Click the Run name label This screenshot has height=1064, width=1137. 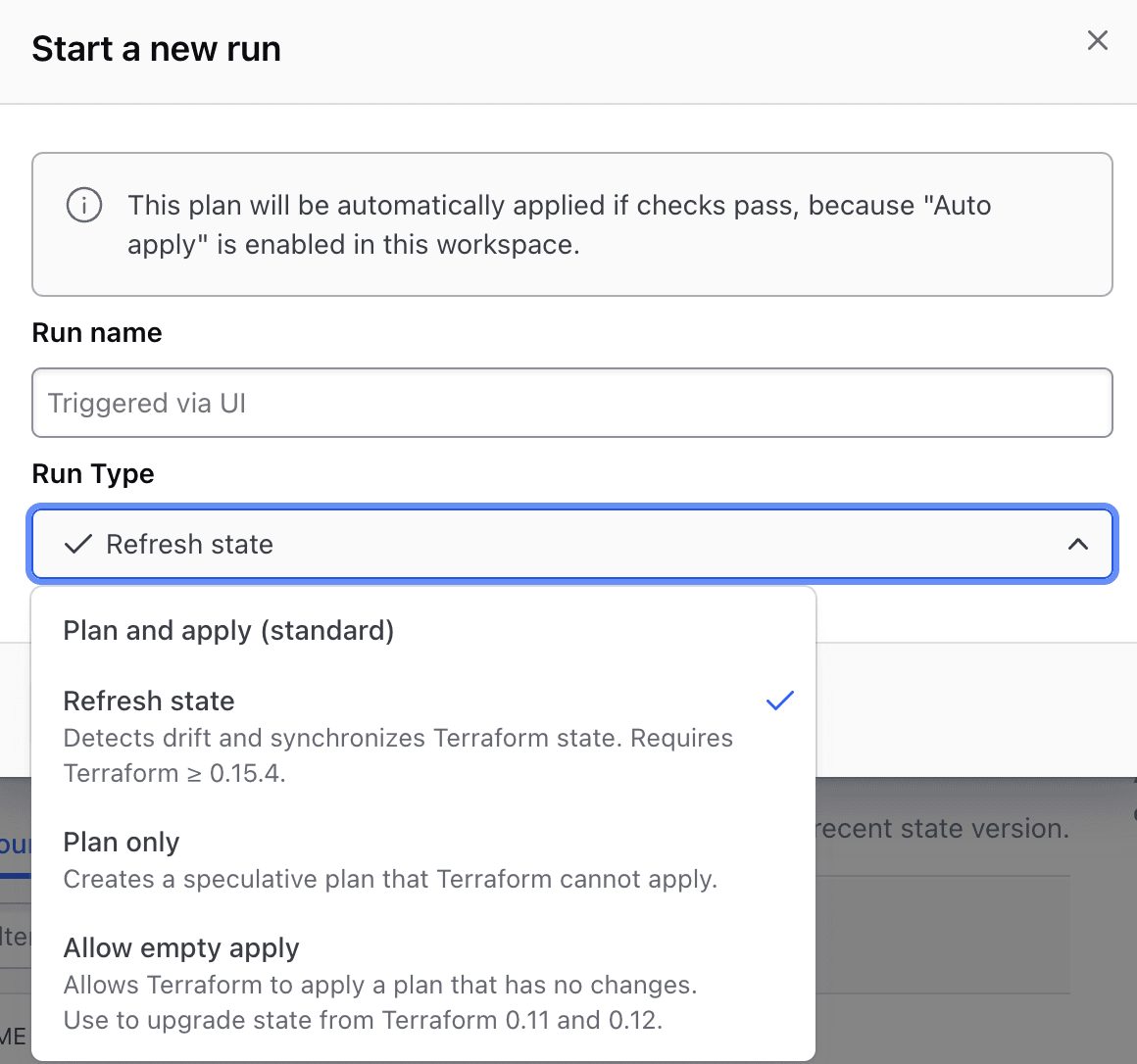pyautogui.click(x=97, y=333)
